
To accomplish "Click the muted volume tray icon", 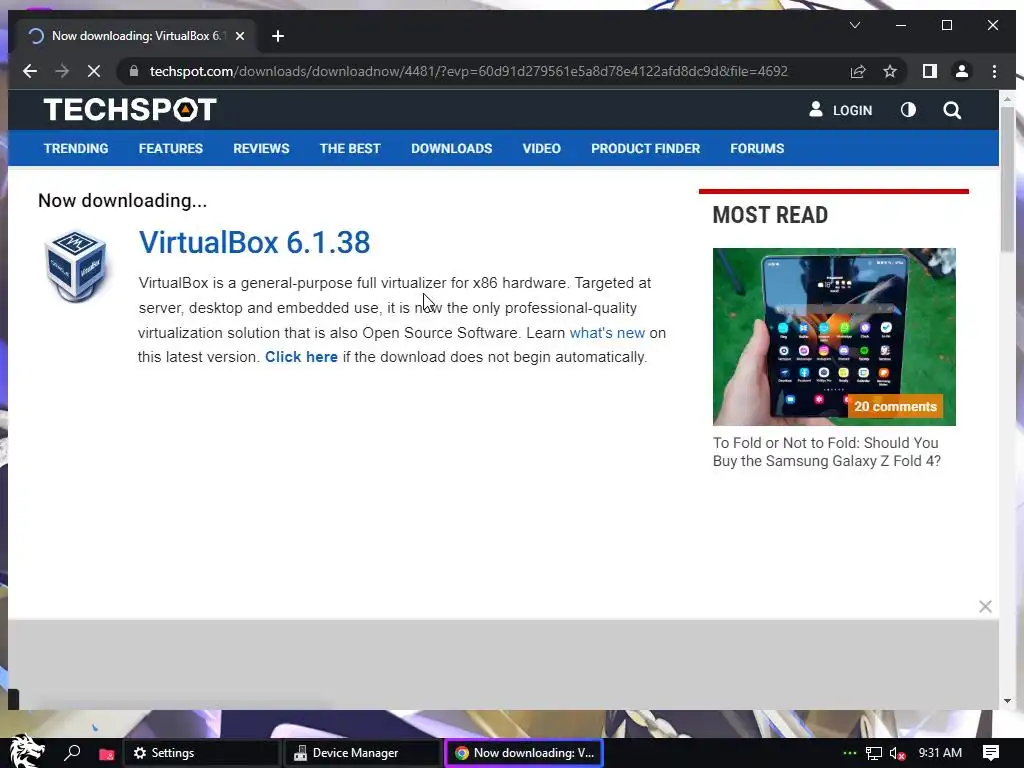I will tap(898, 753).
